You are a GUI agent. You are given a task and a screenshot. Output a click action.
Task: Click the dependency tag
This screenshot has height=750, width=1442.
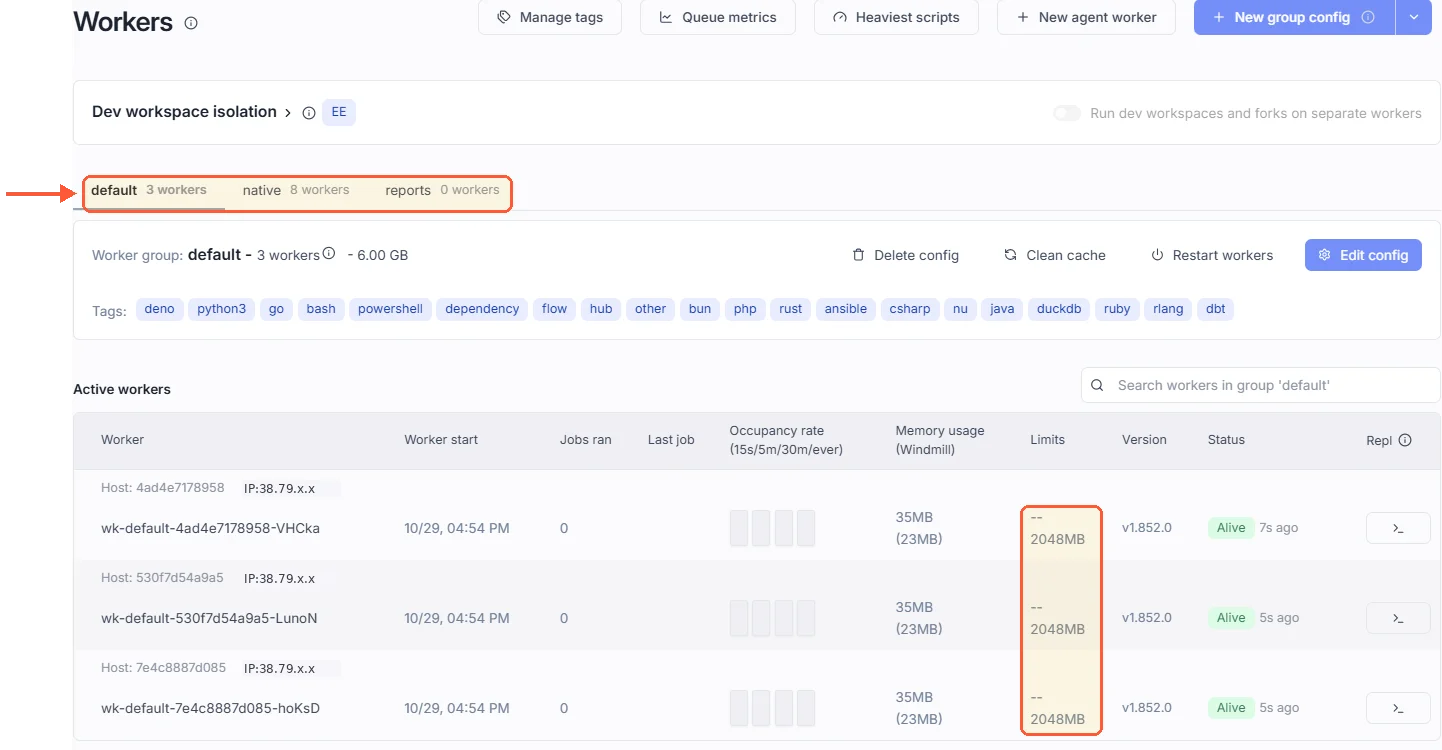pyautogui.click(x=482, y=309)
